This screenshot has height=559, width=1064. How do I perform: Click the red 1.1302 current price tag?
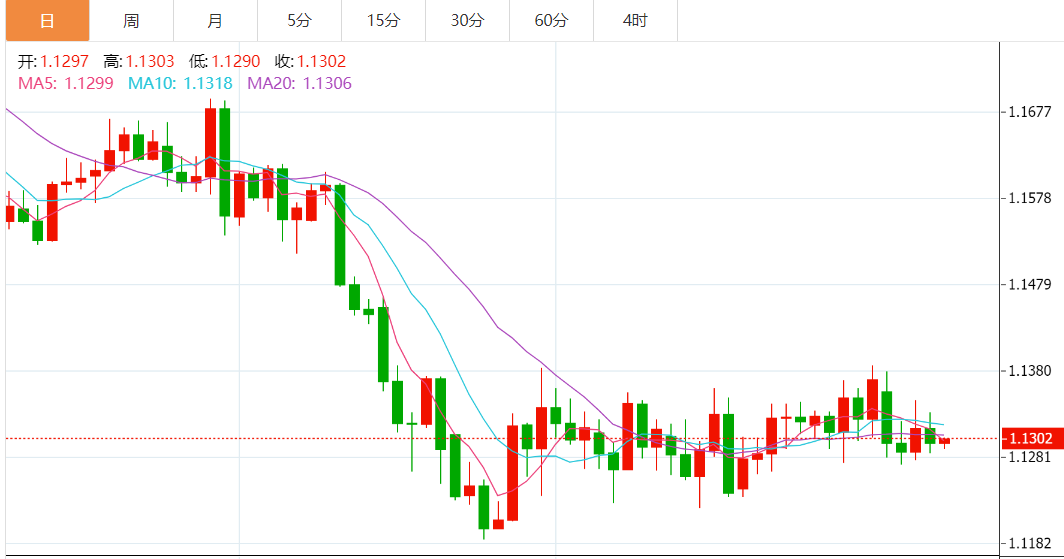(1030, 439)
